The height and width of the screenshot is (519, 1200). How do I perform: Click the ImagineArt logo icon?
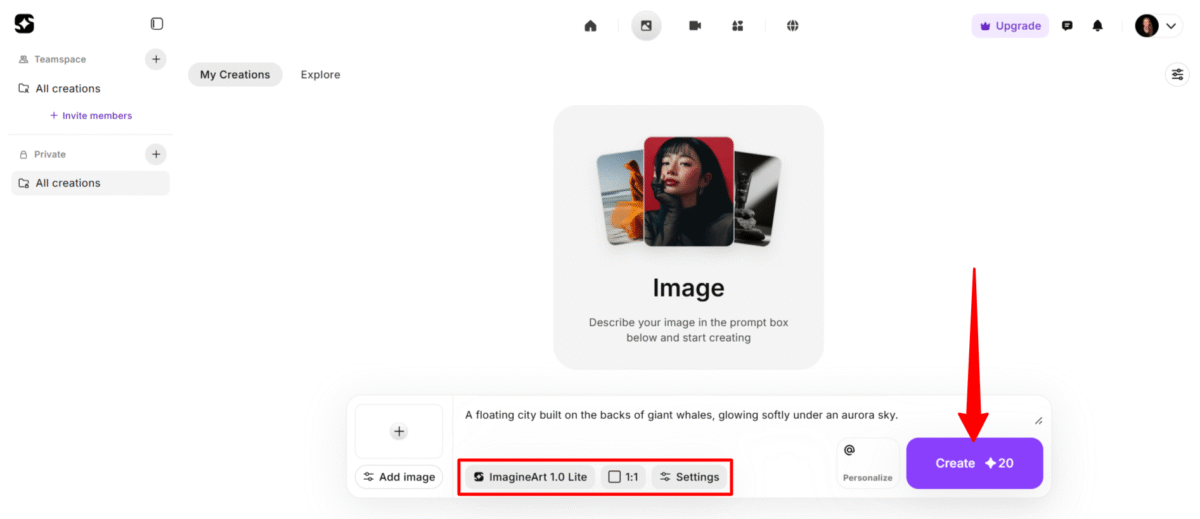click(x=24, y=24)
